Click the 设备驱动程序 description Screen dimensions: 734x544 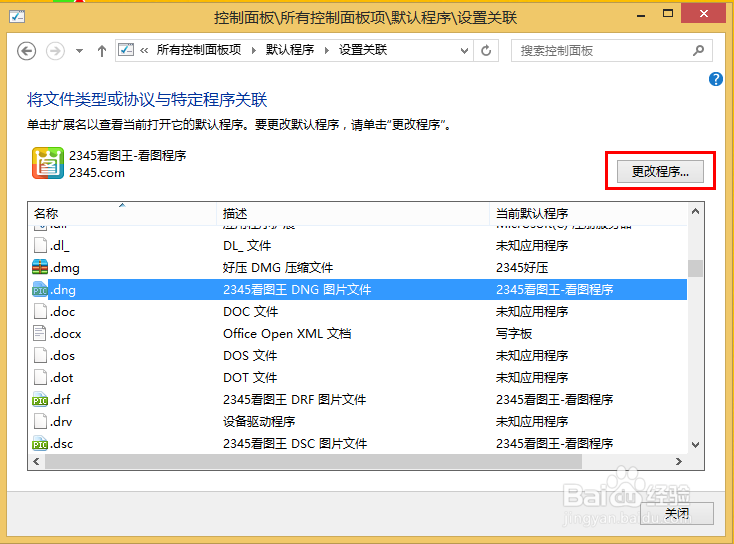[259, 421]
